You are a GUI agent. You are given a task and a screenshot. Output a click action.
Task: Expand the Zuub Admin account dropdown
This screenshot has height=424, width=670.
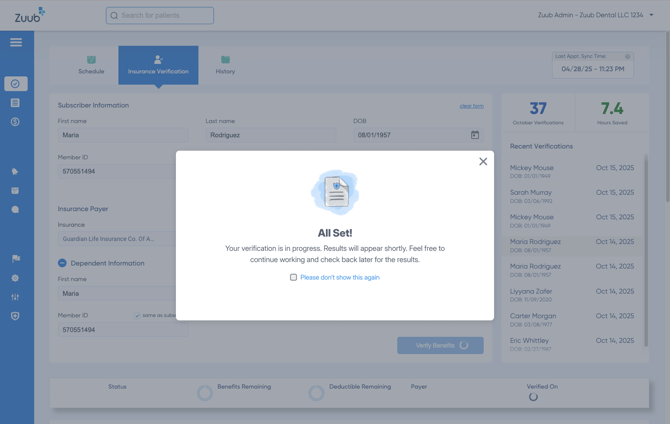651,15
